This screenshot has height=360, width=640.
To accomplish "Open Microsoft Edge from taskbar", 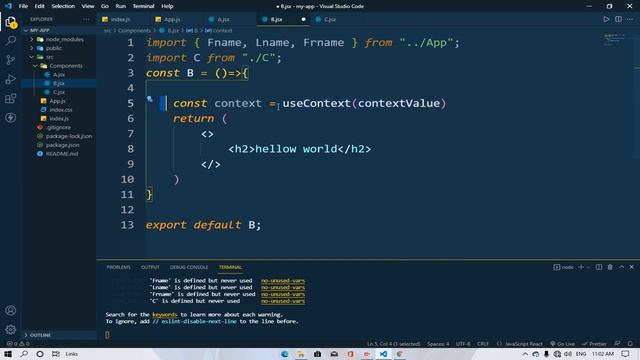I will (284, 354).
